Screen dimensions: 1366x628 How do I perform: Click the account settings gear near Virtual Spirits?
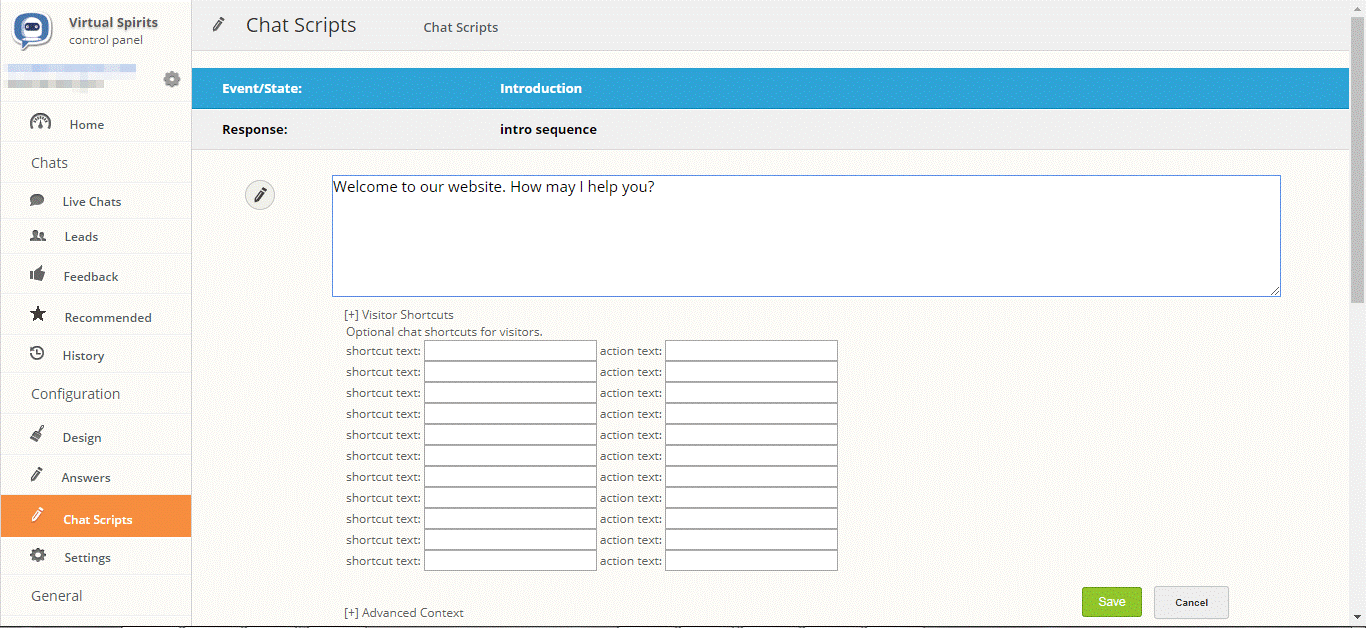(171, 79)
